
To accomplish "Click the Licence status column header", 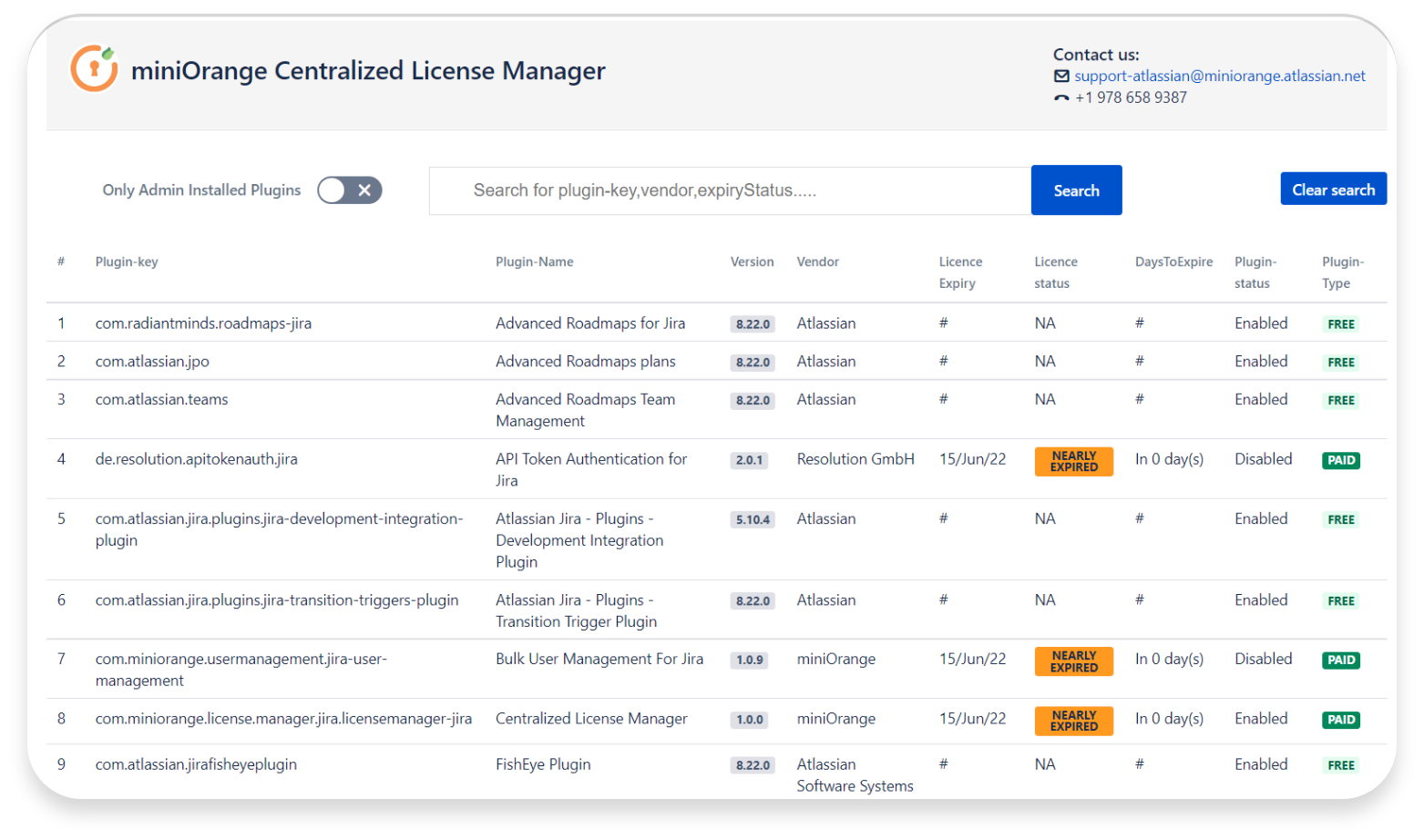I will 1056,272.
